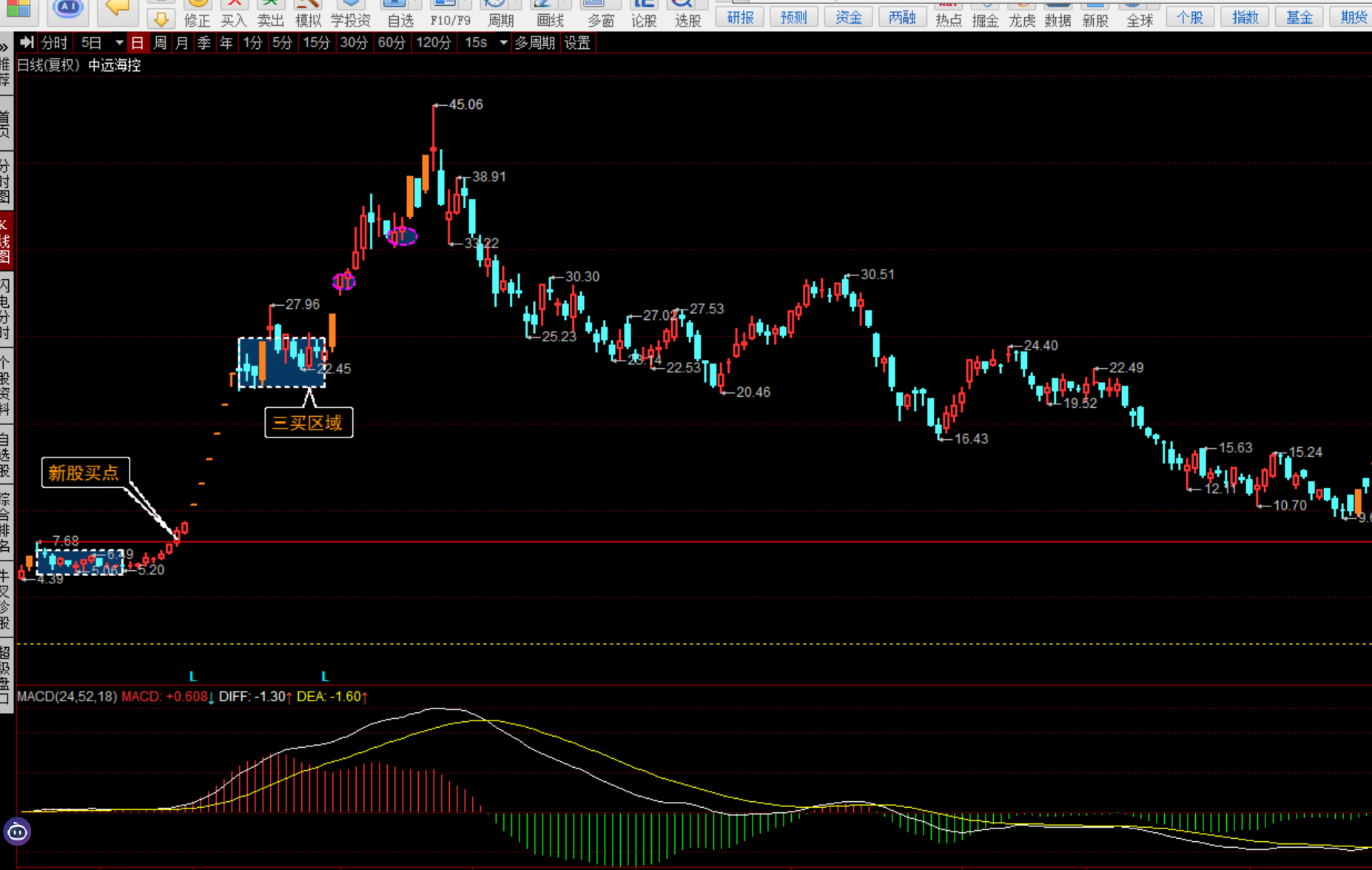
Task: Click the 周期 (period) toolbar icon
Action: pos(501,14)
